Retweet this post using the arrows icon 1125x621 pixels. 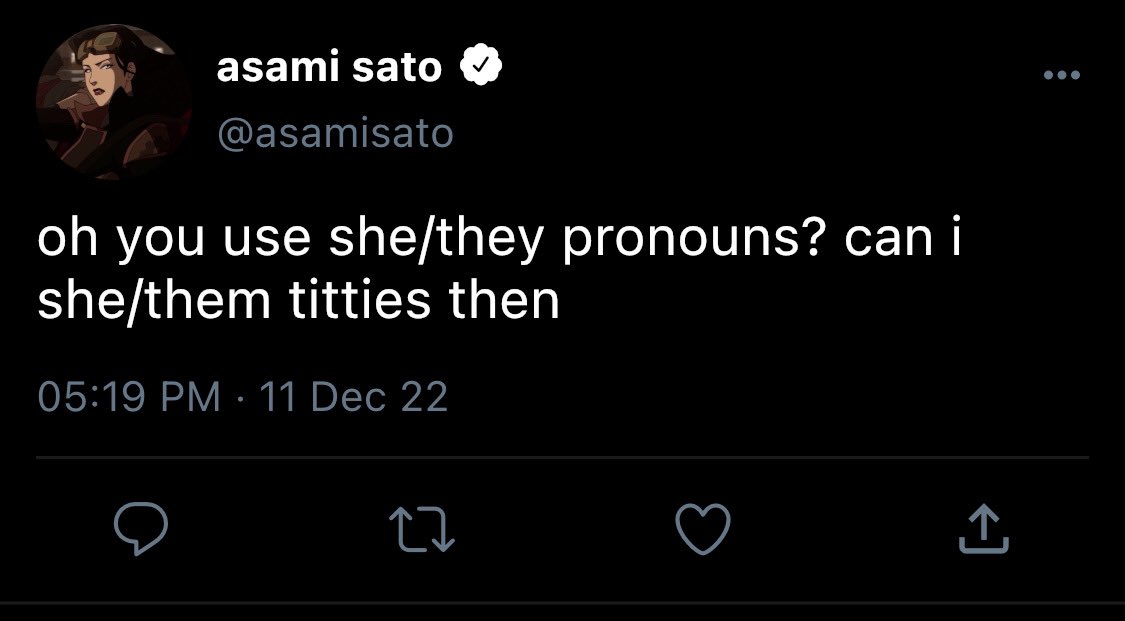pyautogui.click(x=421, y=530)
